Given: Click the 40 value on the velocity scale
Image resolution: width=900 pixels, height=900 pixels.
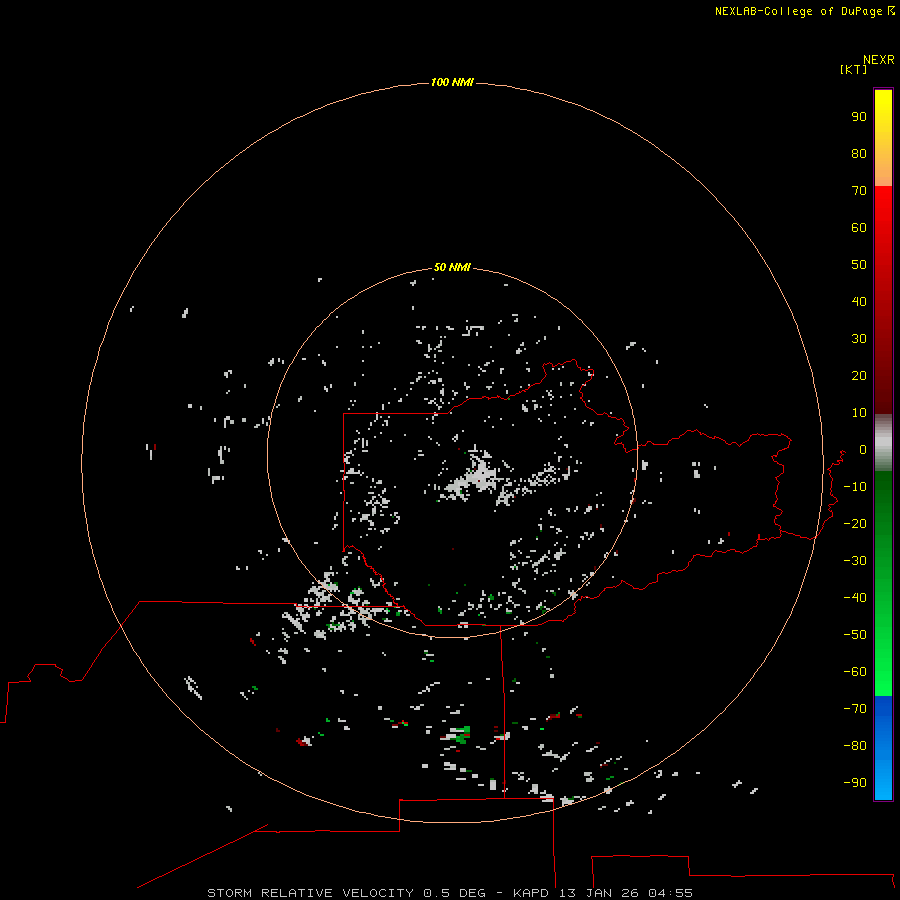Looking at the screenshot, I should tap(859, 302).
